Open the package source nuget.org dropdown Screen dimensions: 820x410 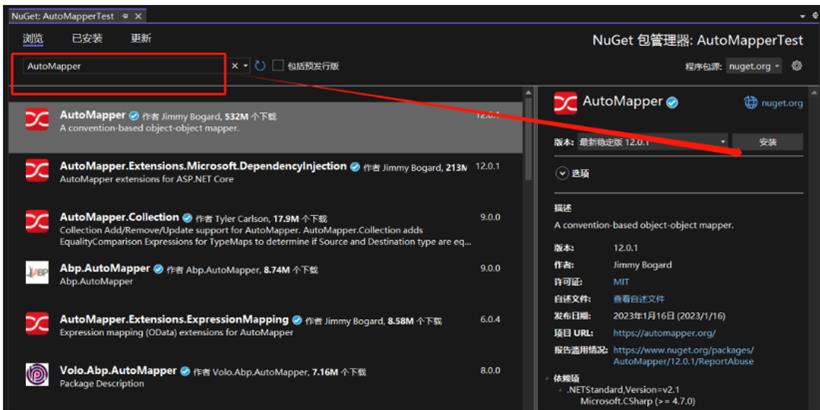click(754, 66)
